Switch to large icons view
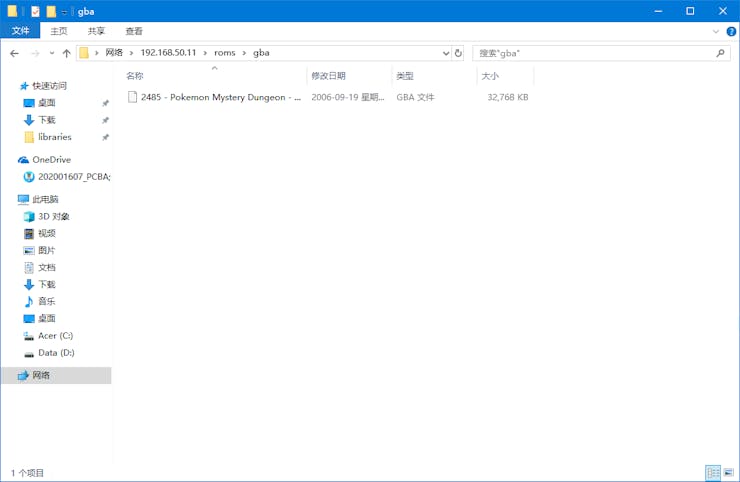Image resolution: width=740 pixels, height=482 pixels. 729,472
